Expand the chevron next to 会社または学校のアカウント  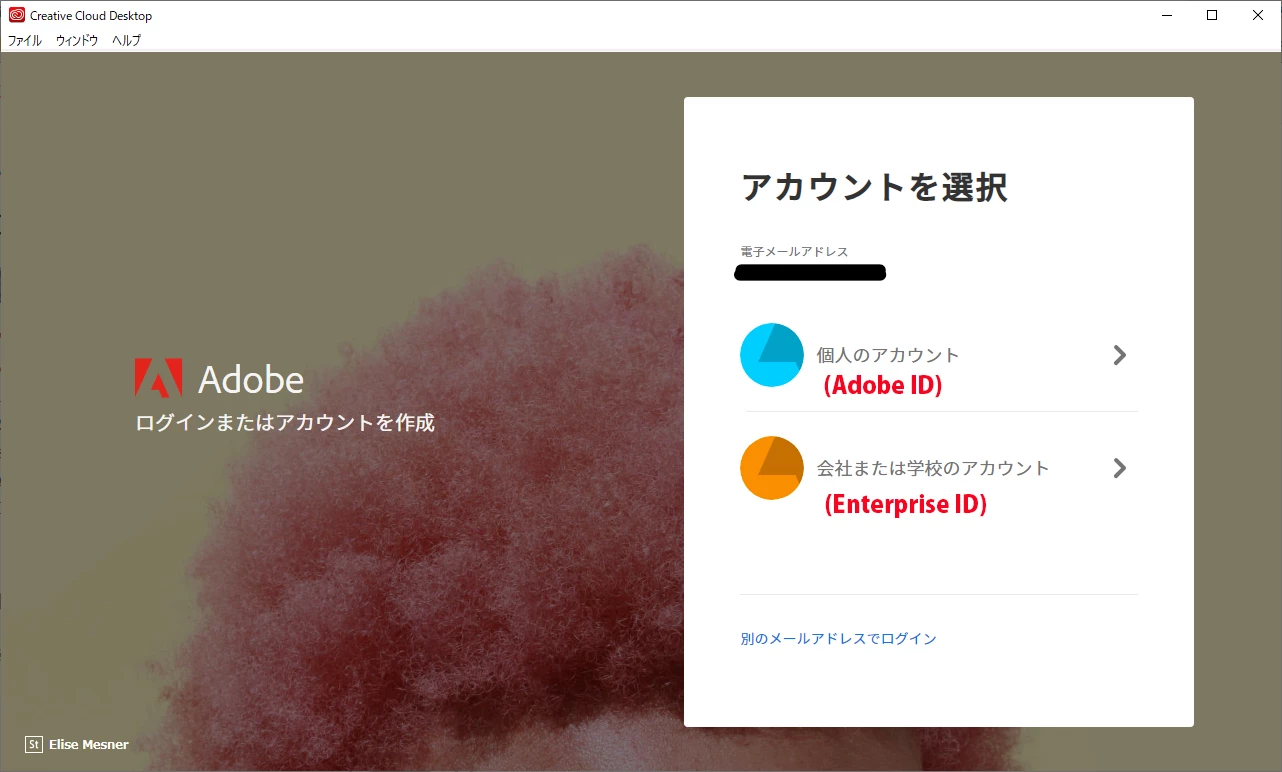coord(1120,468)
